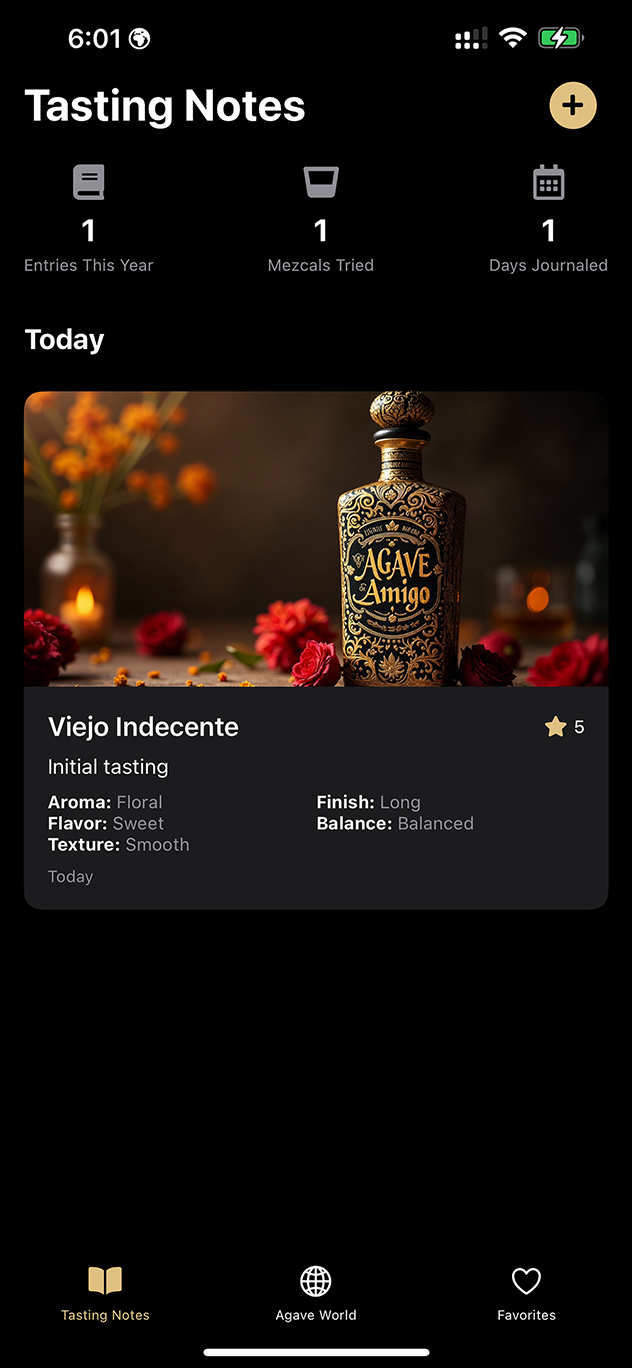Tap the Days Journaled count

tap(548, 231)
